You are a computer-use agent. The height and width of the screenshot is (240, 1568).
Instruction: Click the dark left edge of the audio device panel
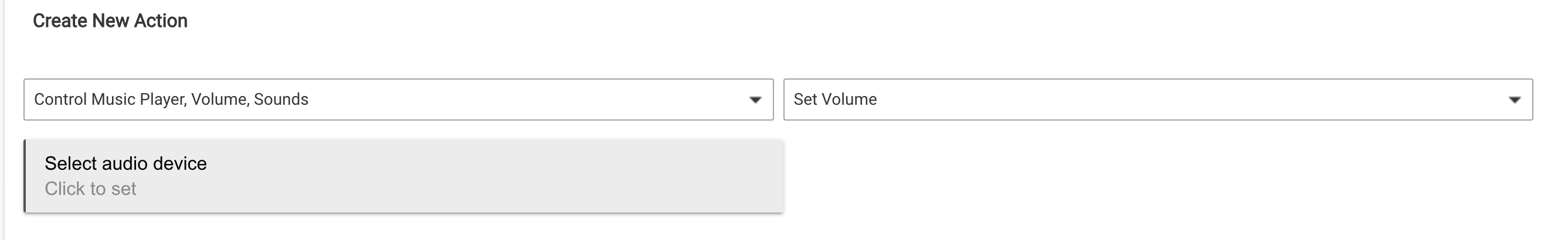point(25,176)
